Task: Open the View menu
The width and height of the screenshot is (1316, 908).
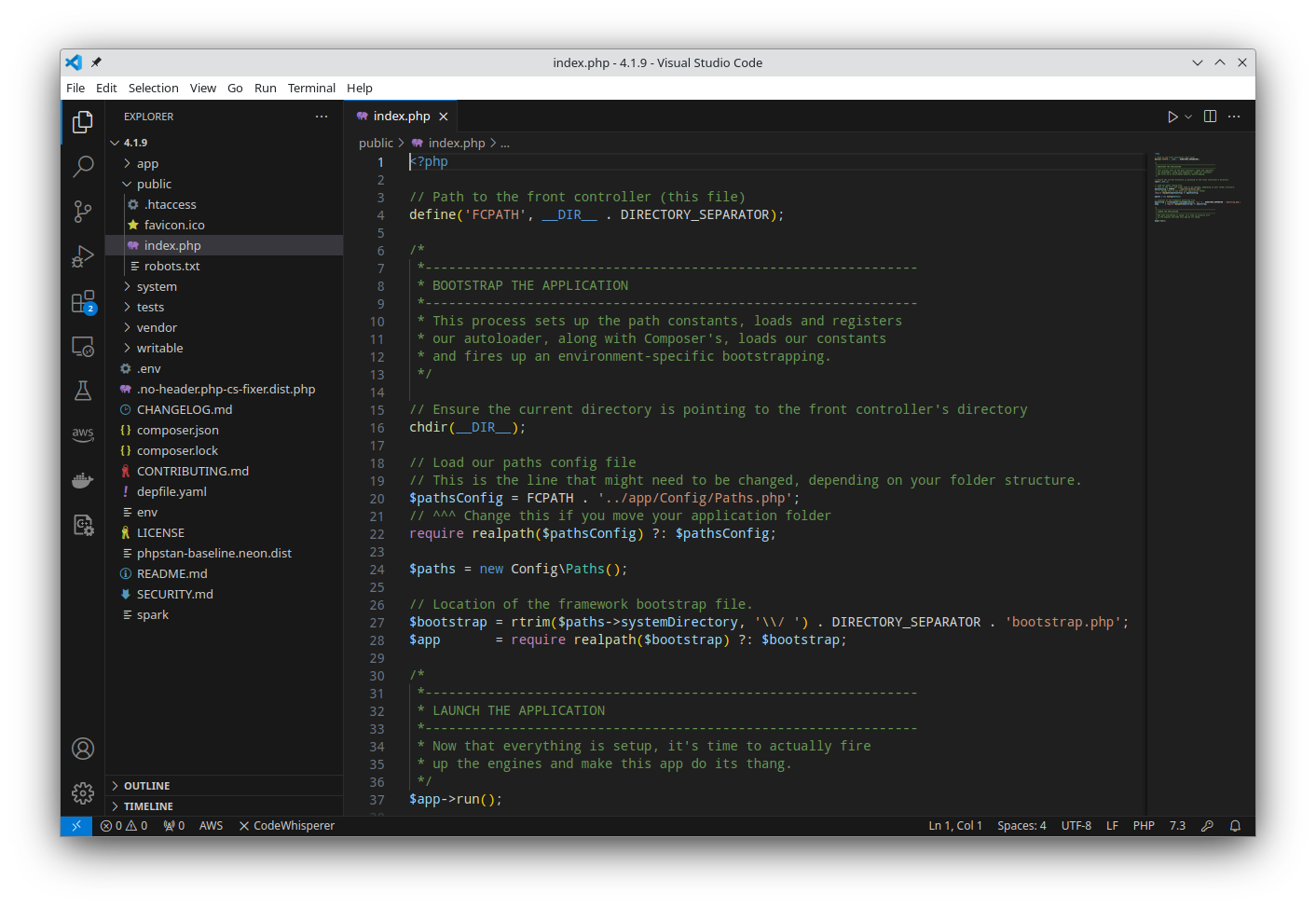Action: pyautogui.click(x=203, y=89)
